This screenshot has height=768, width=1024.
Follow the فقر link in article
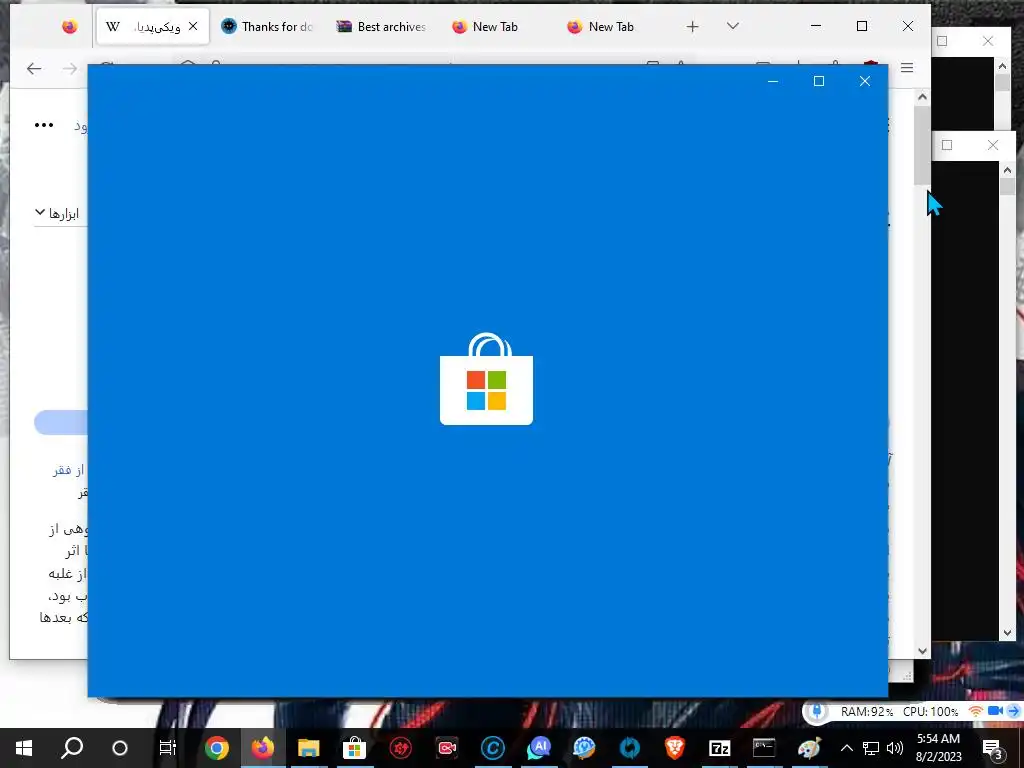coord(62,470)
